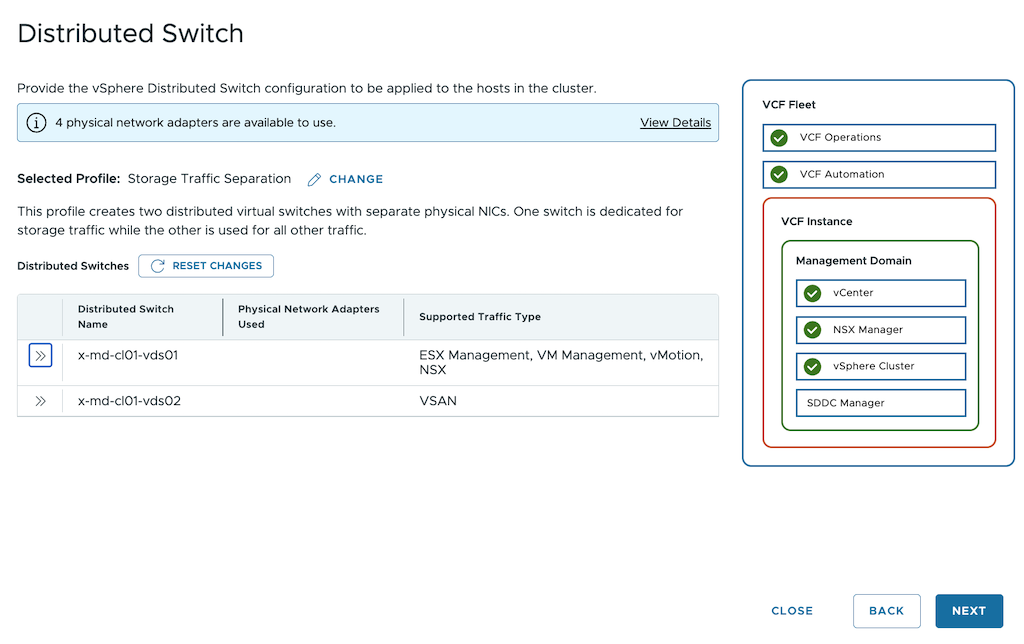This screenshot has height=644, width=1024.
Task: Click the Distributed Switches label
Action: (73, 266)
